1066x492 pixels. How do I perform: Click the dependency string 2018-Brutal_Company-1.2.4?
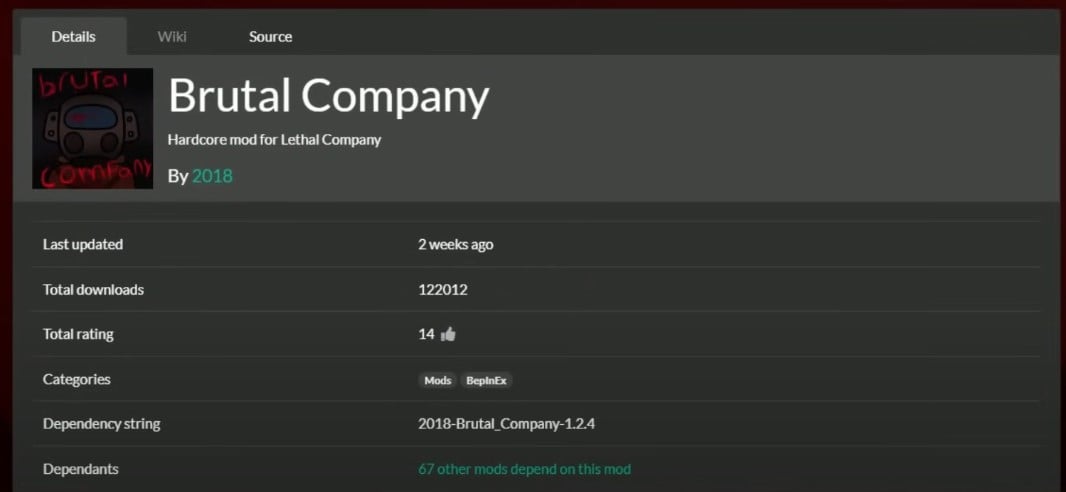[507, 424]
